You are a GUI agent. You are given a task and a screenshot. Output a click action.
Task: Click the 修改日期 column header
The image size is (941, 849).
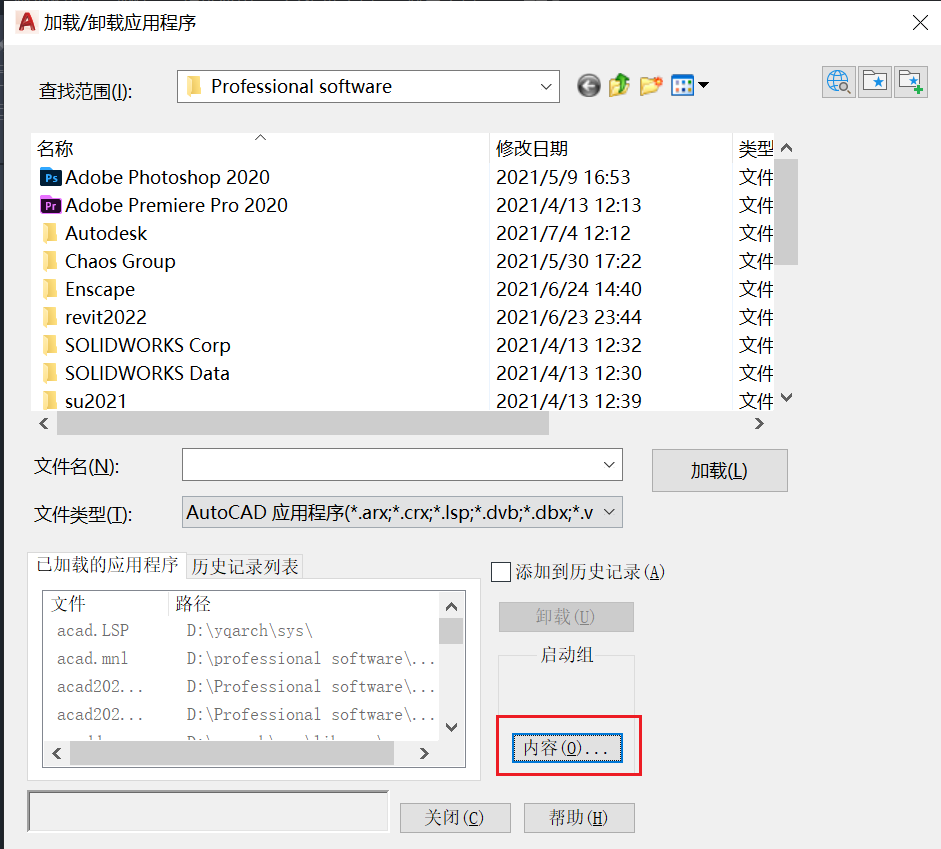click(x=611, y=148)
